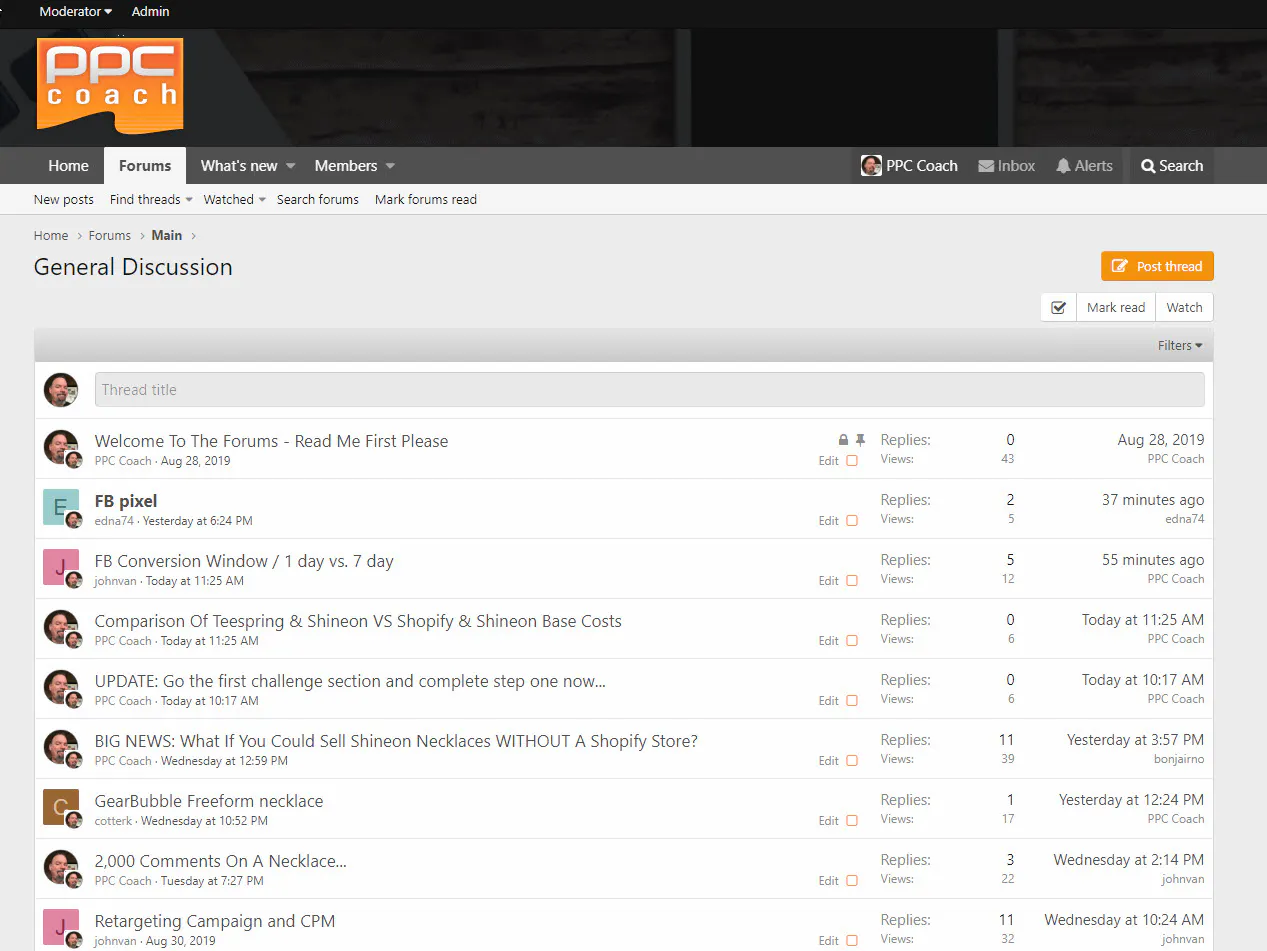Open the Admin menu item
Screen dimensions: 1267x951
[x=151, y=12]
